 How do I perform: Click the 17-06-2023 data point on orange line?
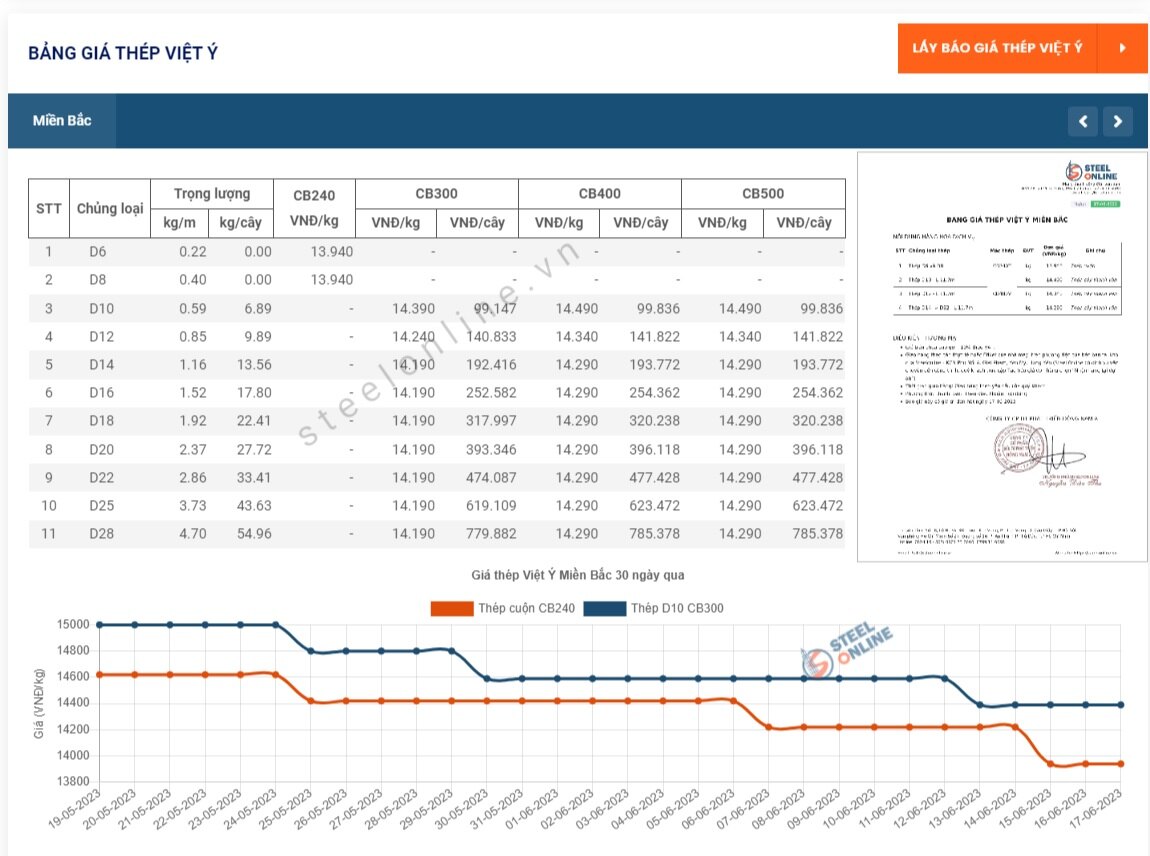point(1121,764)
